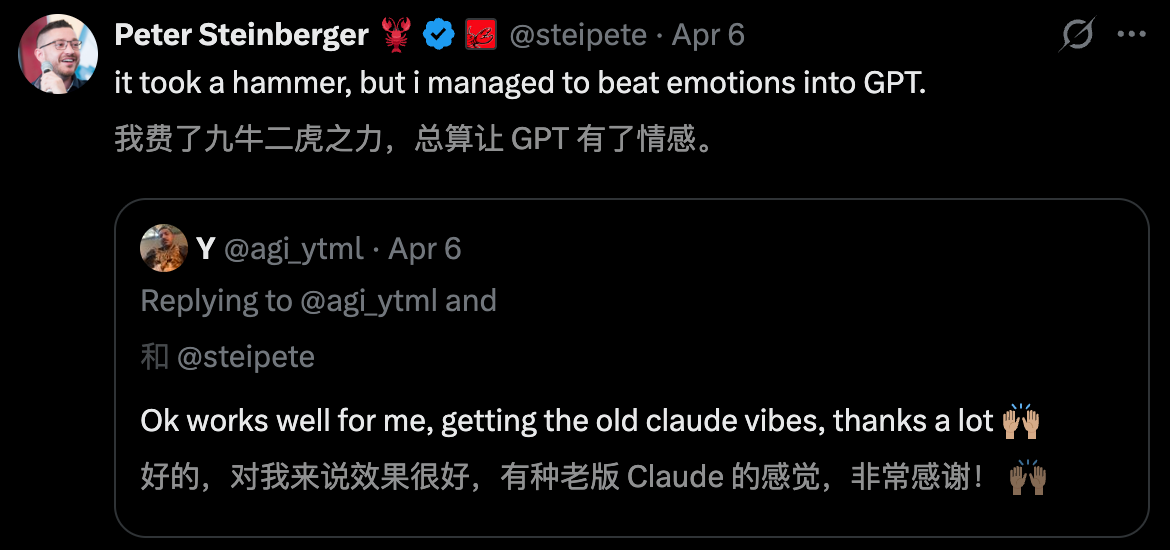Click the red lobster affiliation badge

click(x=481, y=36)
